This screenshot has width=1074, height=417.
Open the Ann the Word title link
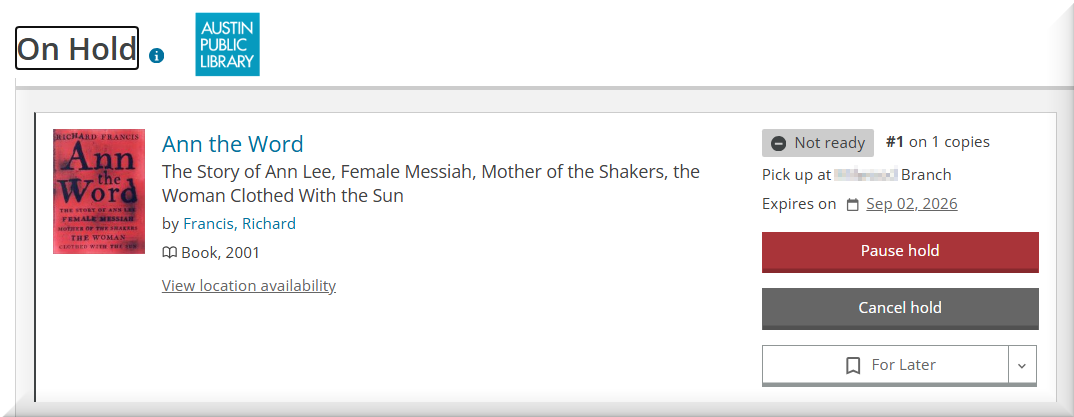(232, 144)
